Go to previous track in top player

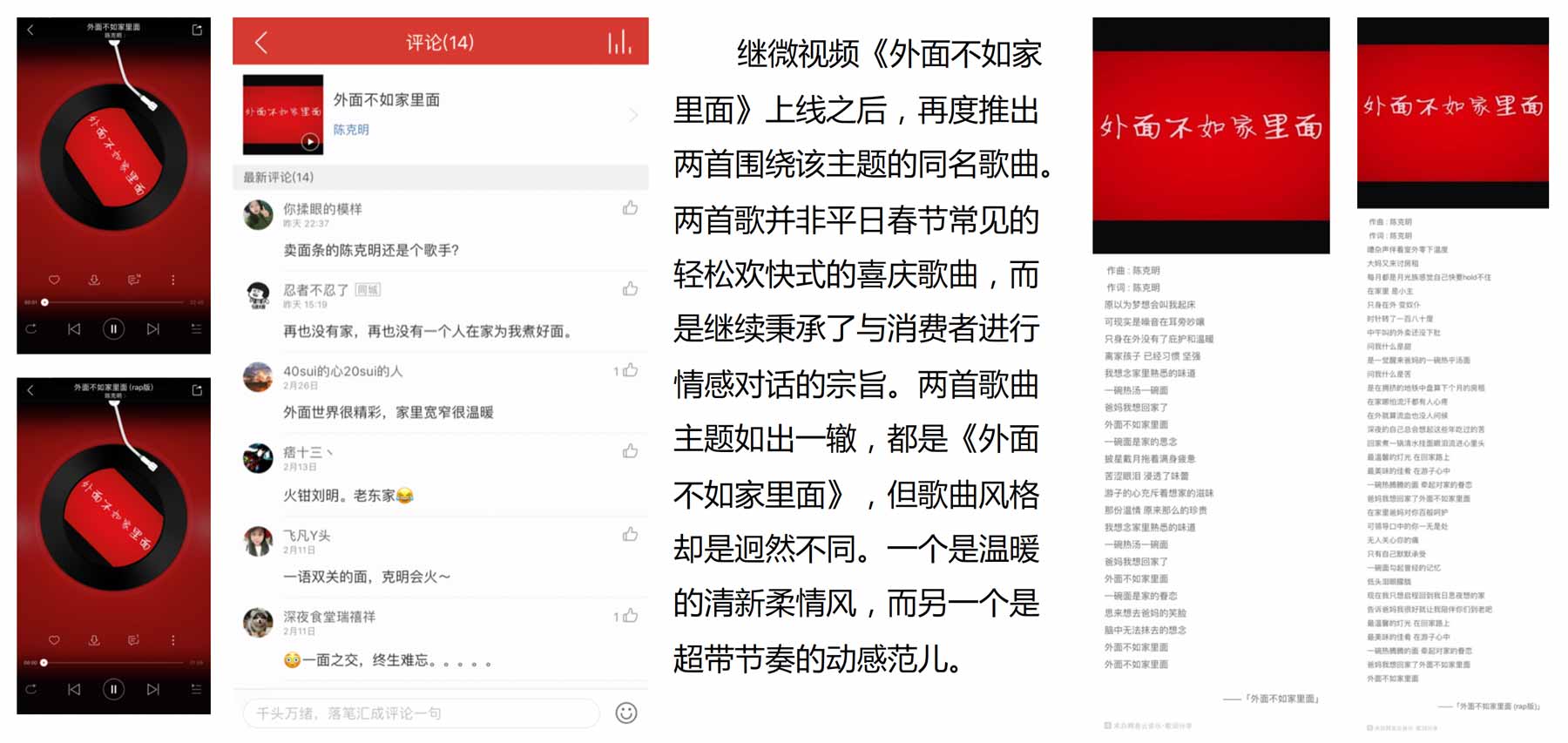click(x=74, y=329)
